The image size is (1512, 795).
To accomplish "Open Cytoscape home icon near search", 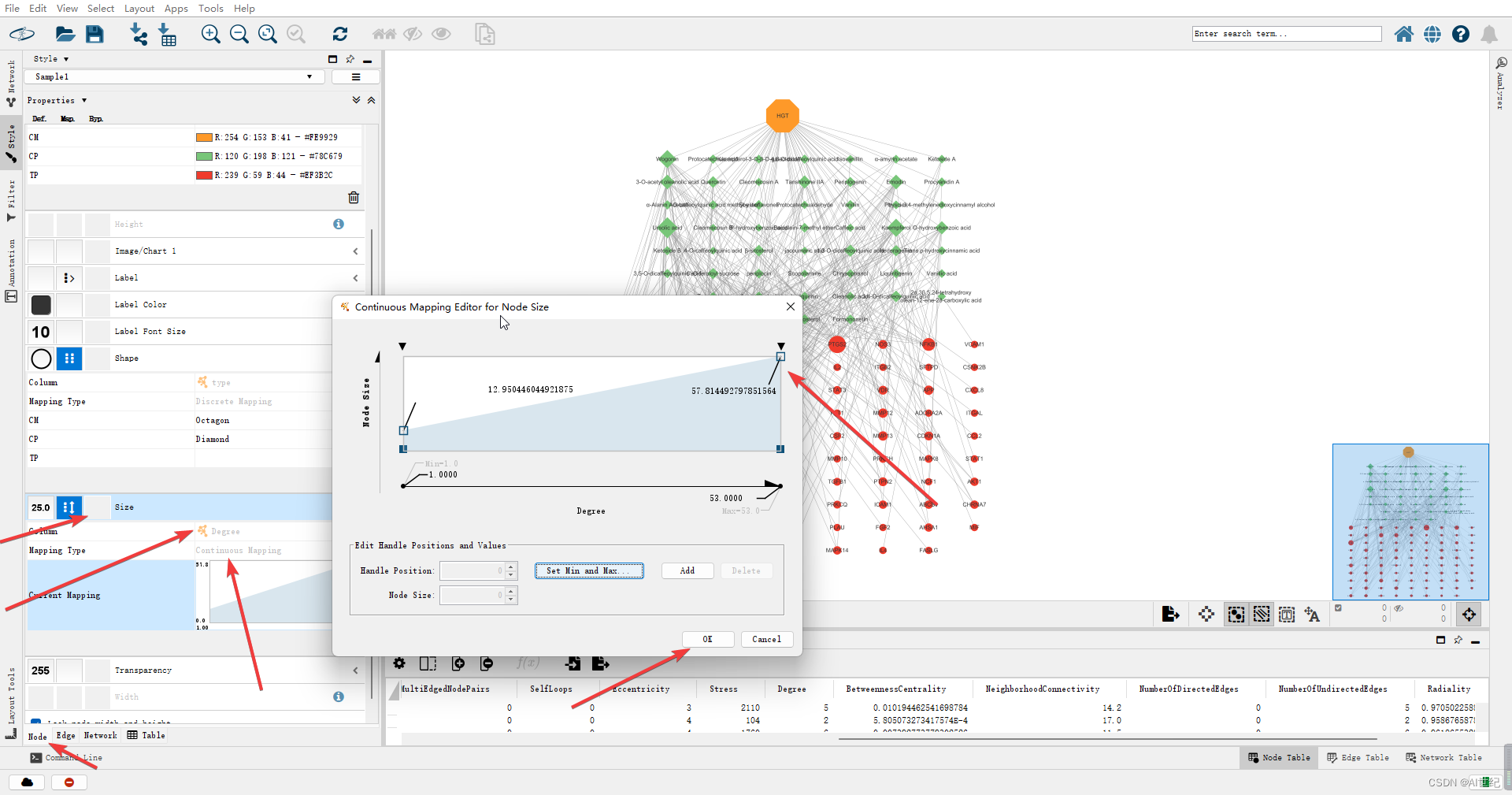I will click(x=1403, y=34).
